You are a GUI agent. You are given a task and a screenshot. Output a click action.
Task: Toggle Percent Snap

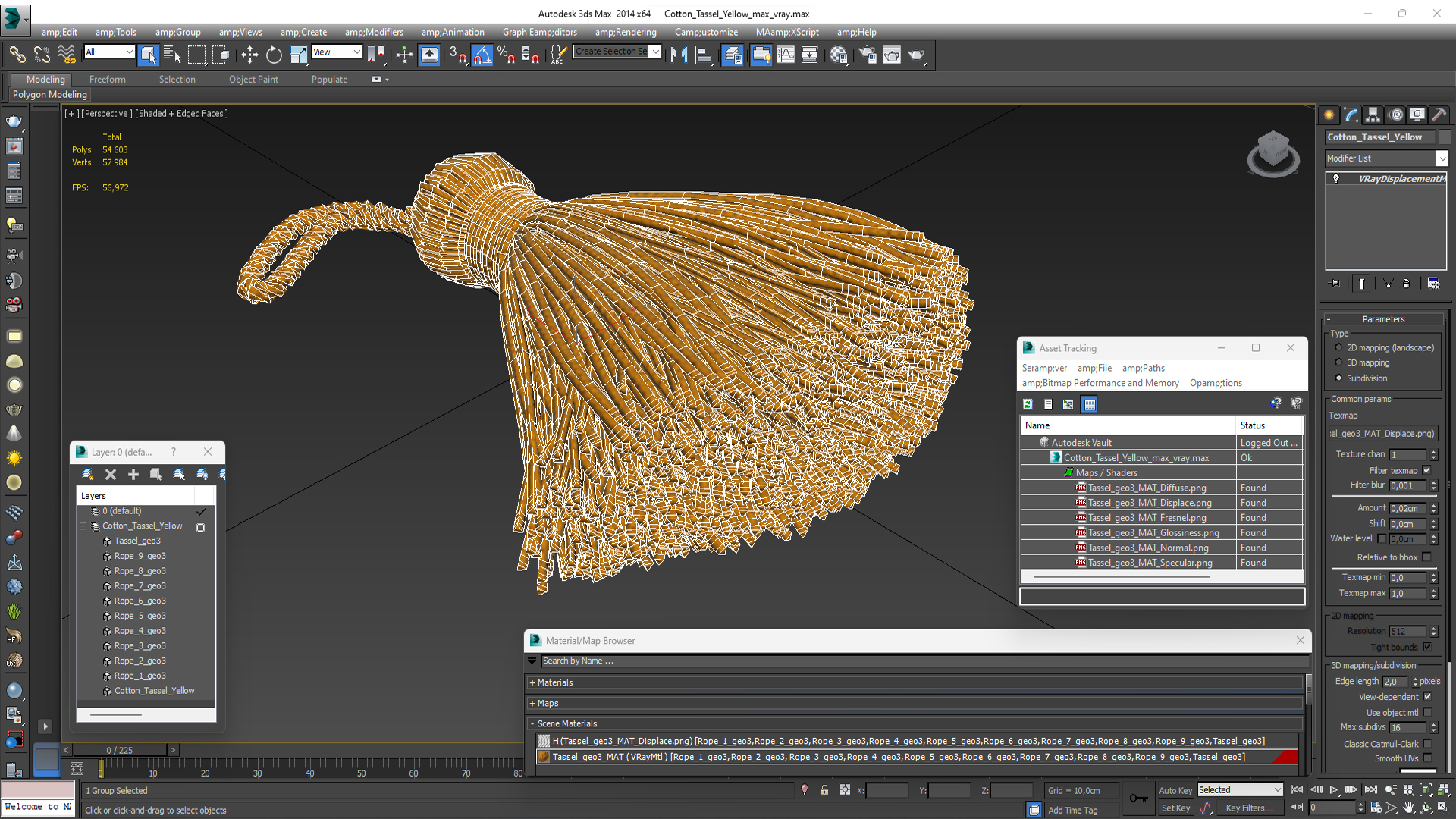coord(507,55)
